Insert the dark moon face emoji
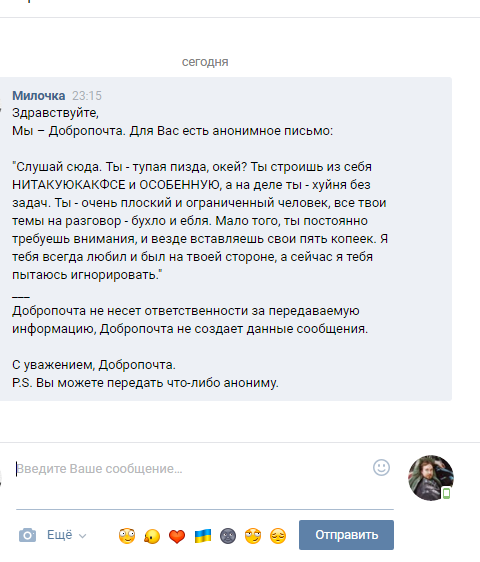 (x=228, y=536)
